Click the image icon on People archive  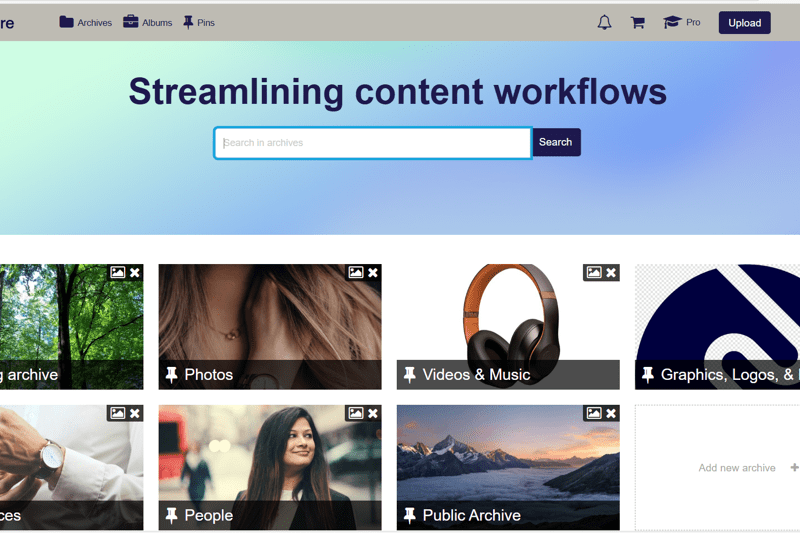coord(356,413)
